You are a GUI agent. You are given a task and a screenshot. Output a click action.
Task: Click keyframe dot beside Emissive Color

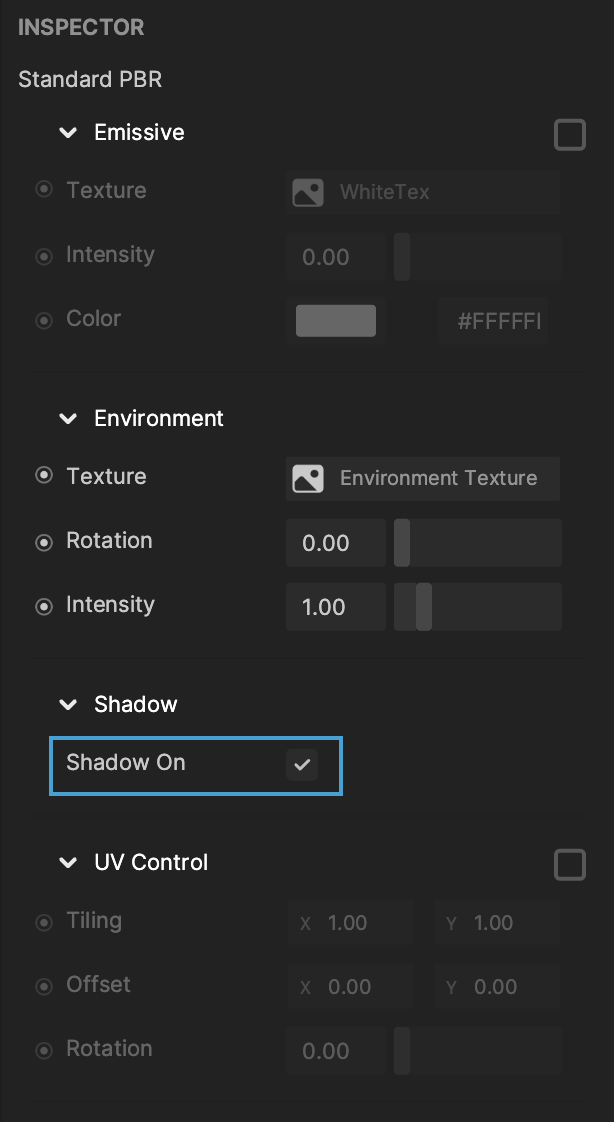click(x=44, y=321)
